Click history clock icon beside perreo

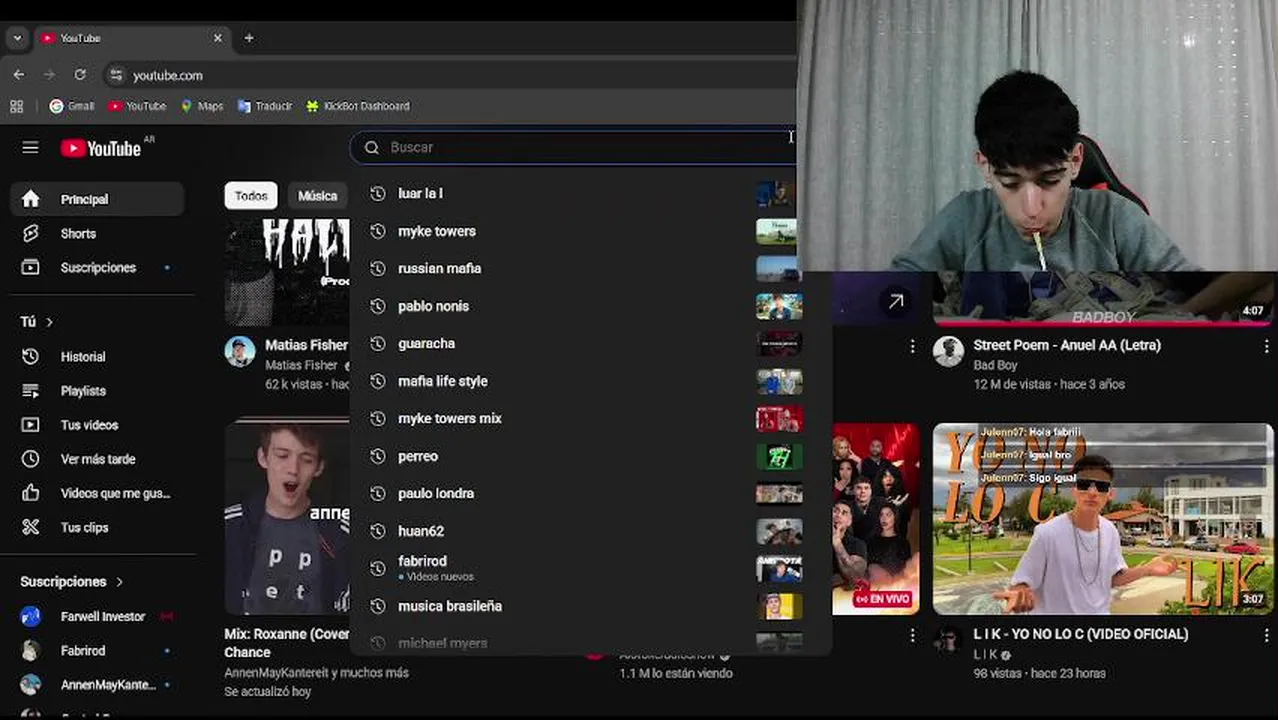tap(377, 456)
